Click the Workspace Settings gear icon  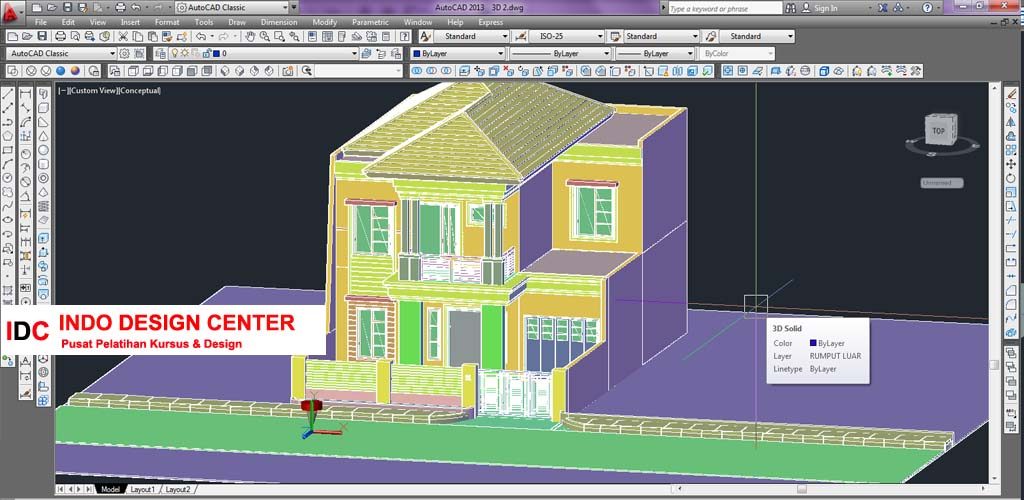124,54
